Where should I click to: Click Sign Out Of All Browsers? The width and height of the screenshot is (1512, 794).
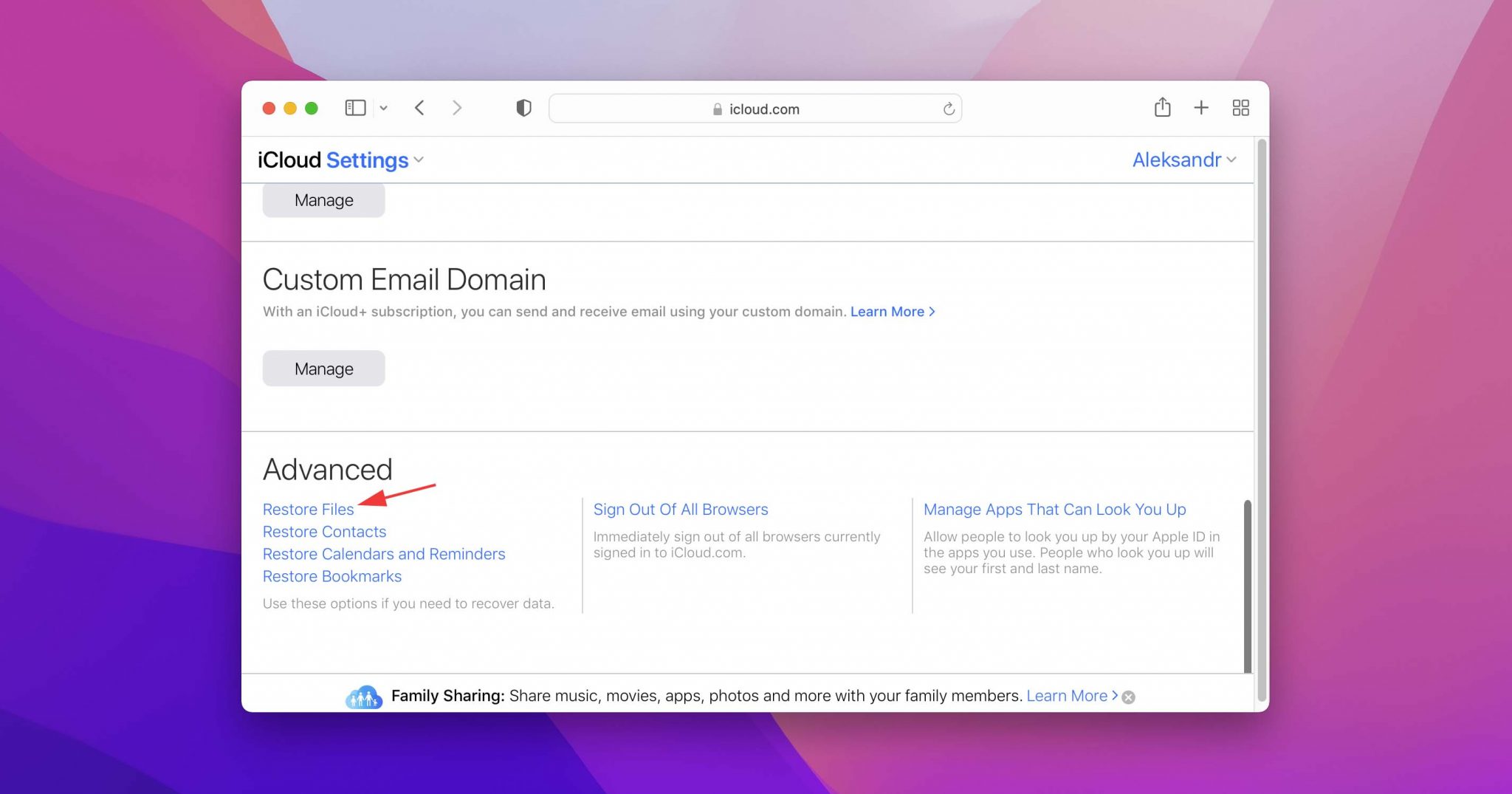click(681, 509)
